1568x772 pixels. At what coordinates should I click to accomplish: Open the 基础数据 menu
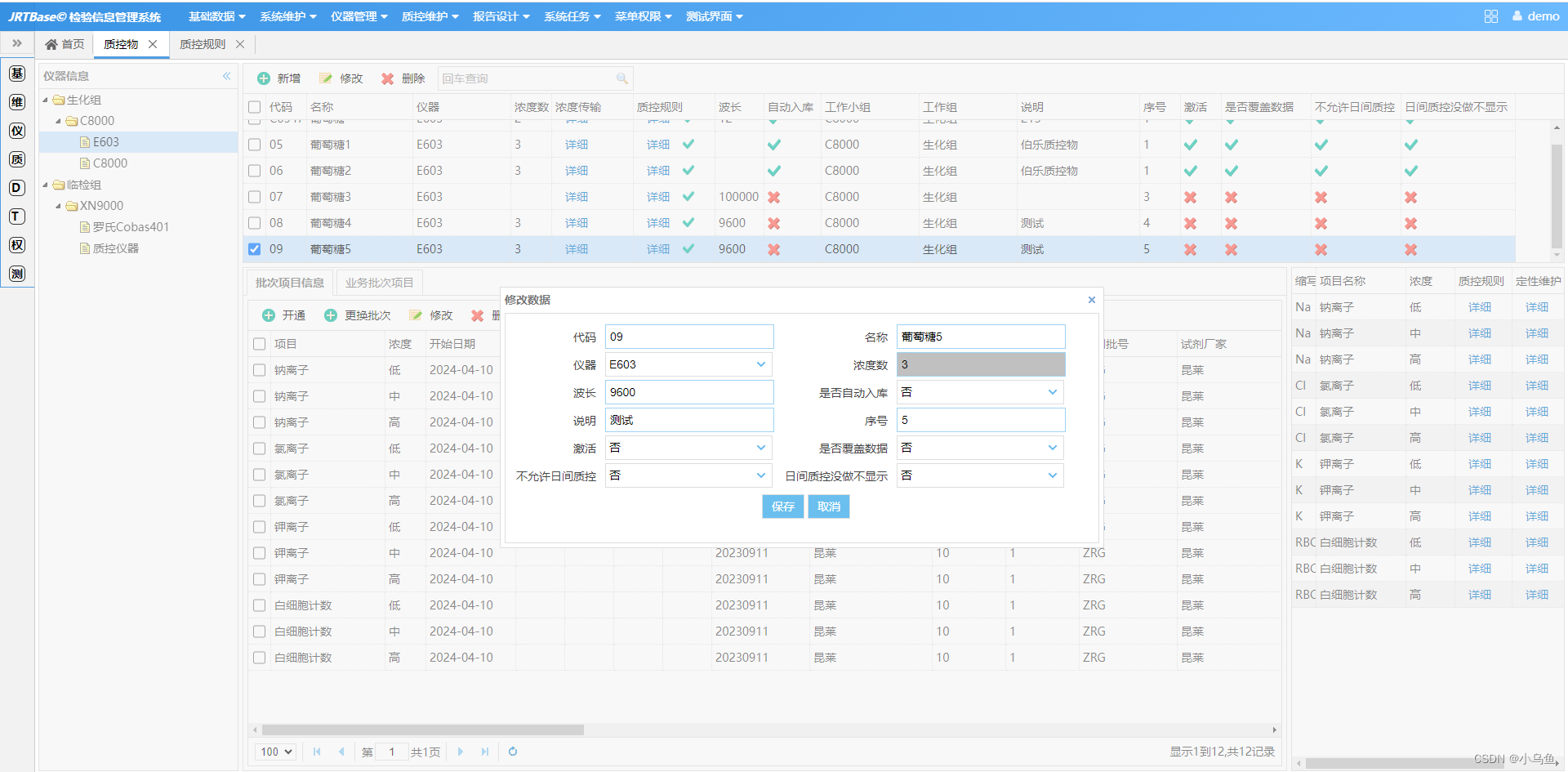216,16
